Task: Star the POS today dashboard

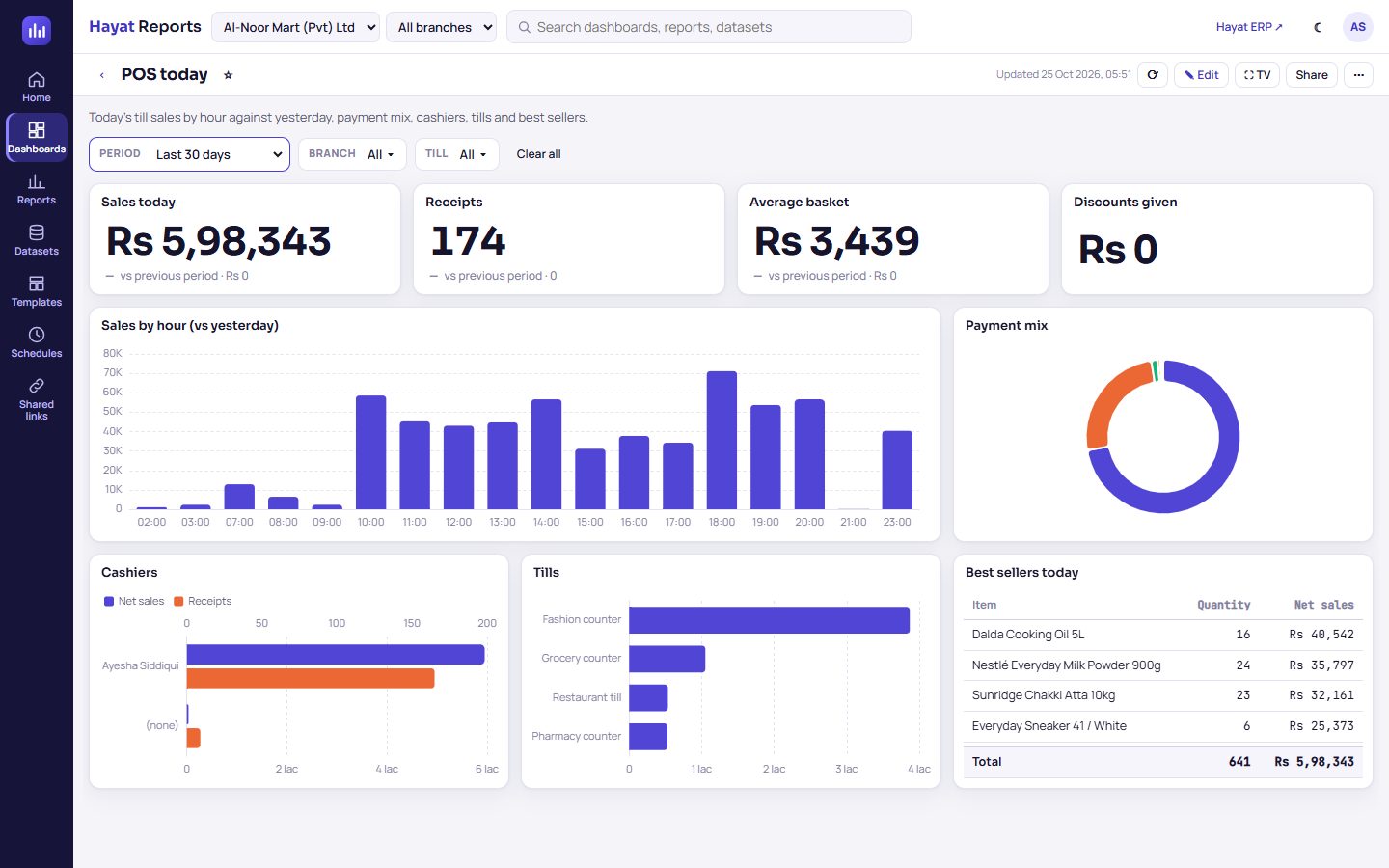Action: [x=229, y=75]
